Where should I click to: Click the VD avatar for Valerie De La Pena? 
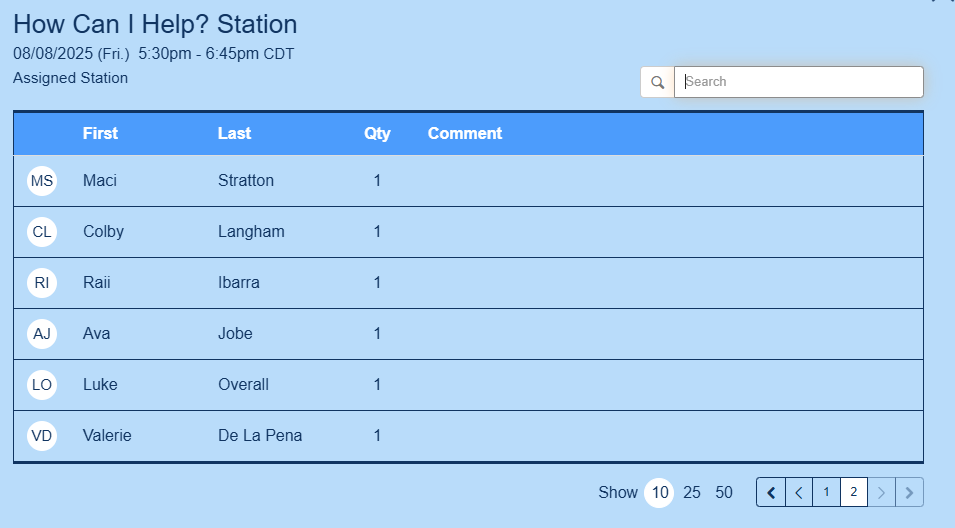point(42,436)
